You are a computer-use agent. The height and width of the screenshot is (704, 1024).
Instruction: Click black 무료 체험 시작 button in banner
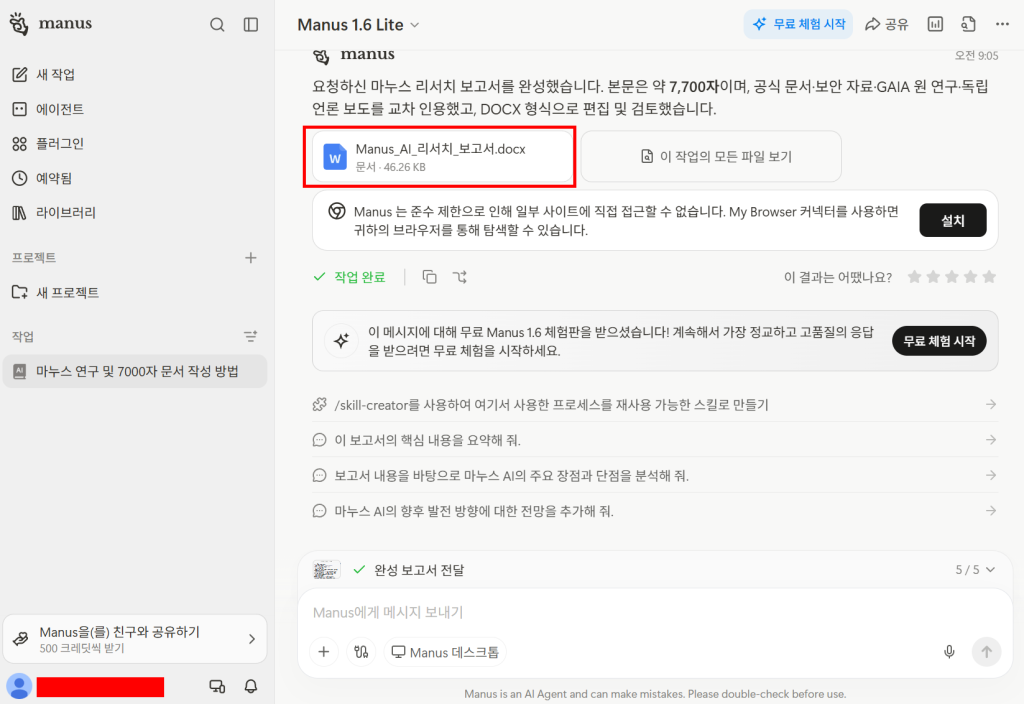[939, 341]
